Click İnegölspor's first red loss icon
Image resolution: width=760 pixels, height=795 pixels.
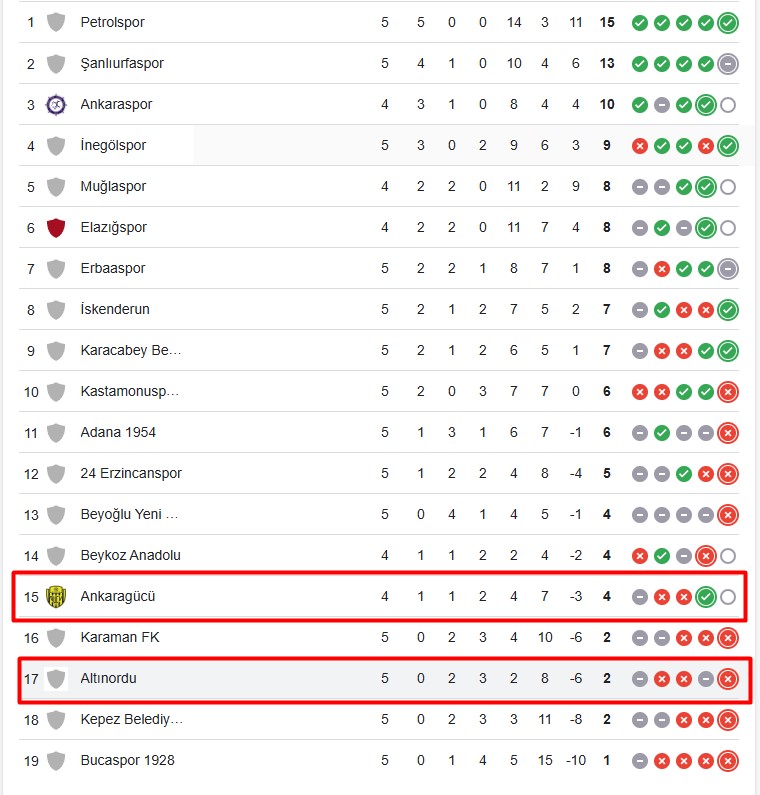(640, 146)
